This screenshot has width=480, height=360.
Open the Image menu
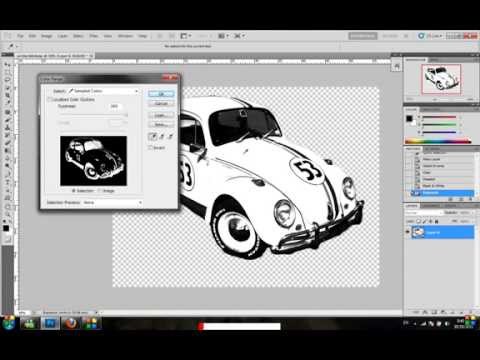[46, 36]
